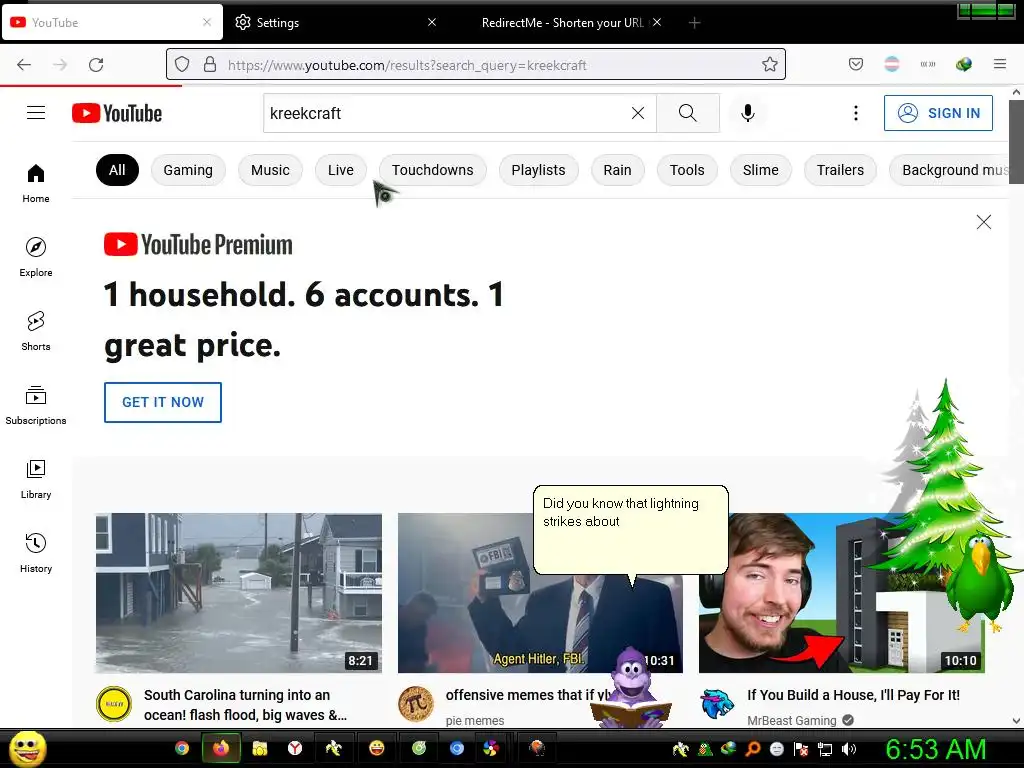The image size is (1024, 768).
Task: View site security via padlock icon
Action: click(x=210, y=65)
